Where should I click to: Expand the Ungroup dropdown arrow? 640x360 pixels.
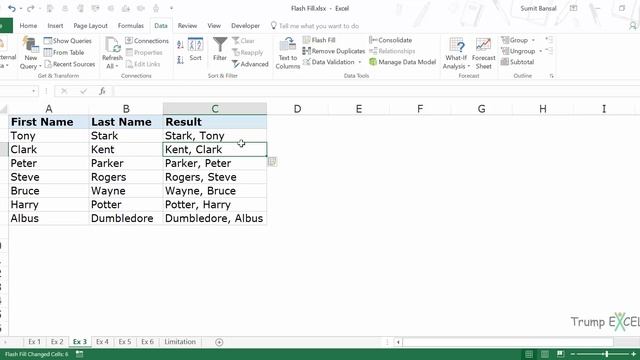pos(540,51)
